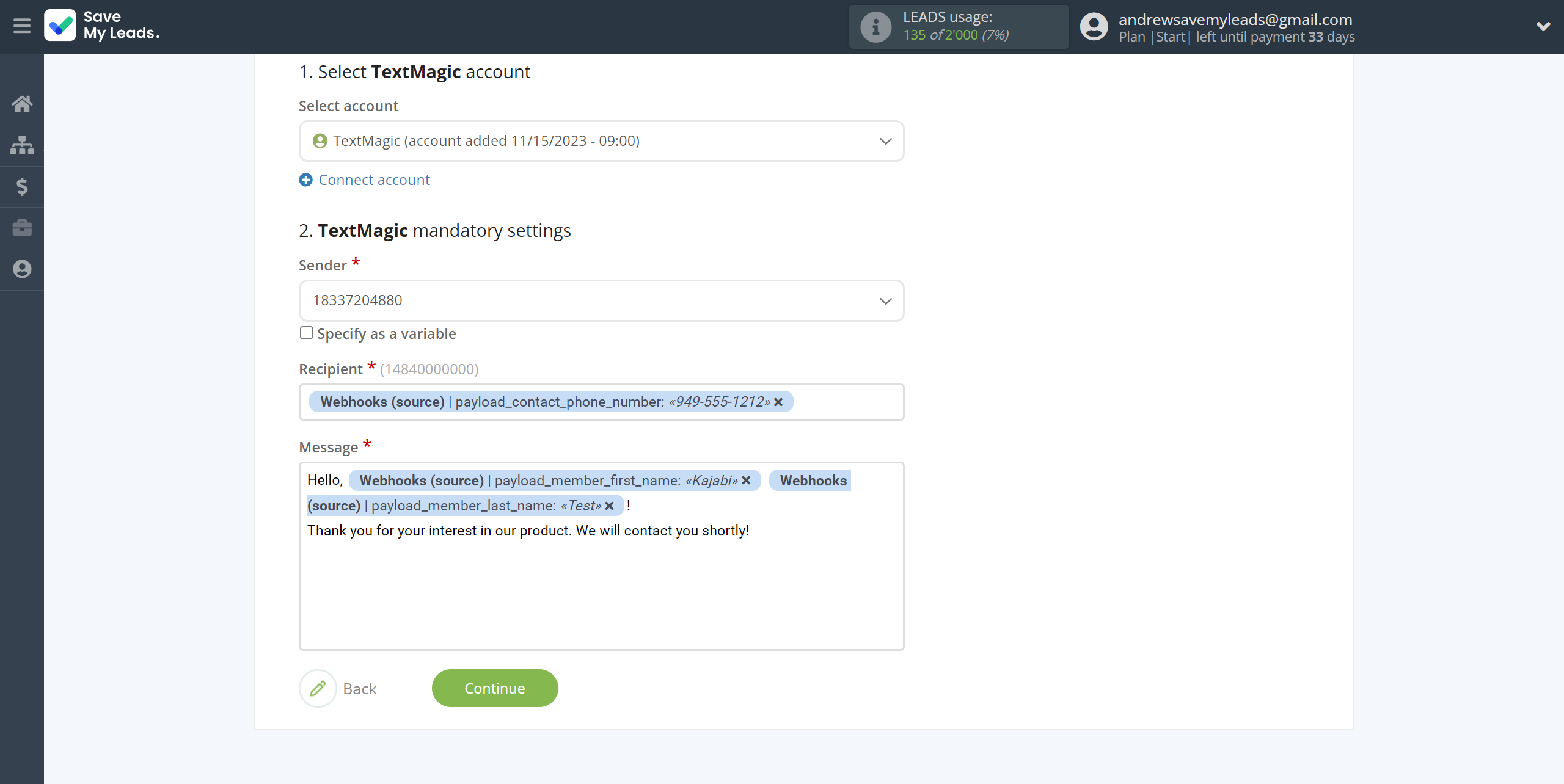Click the LEADS usage info icon
1564x784 pixels.
(875, 27)
